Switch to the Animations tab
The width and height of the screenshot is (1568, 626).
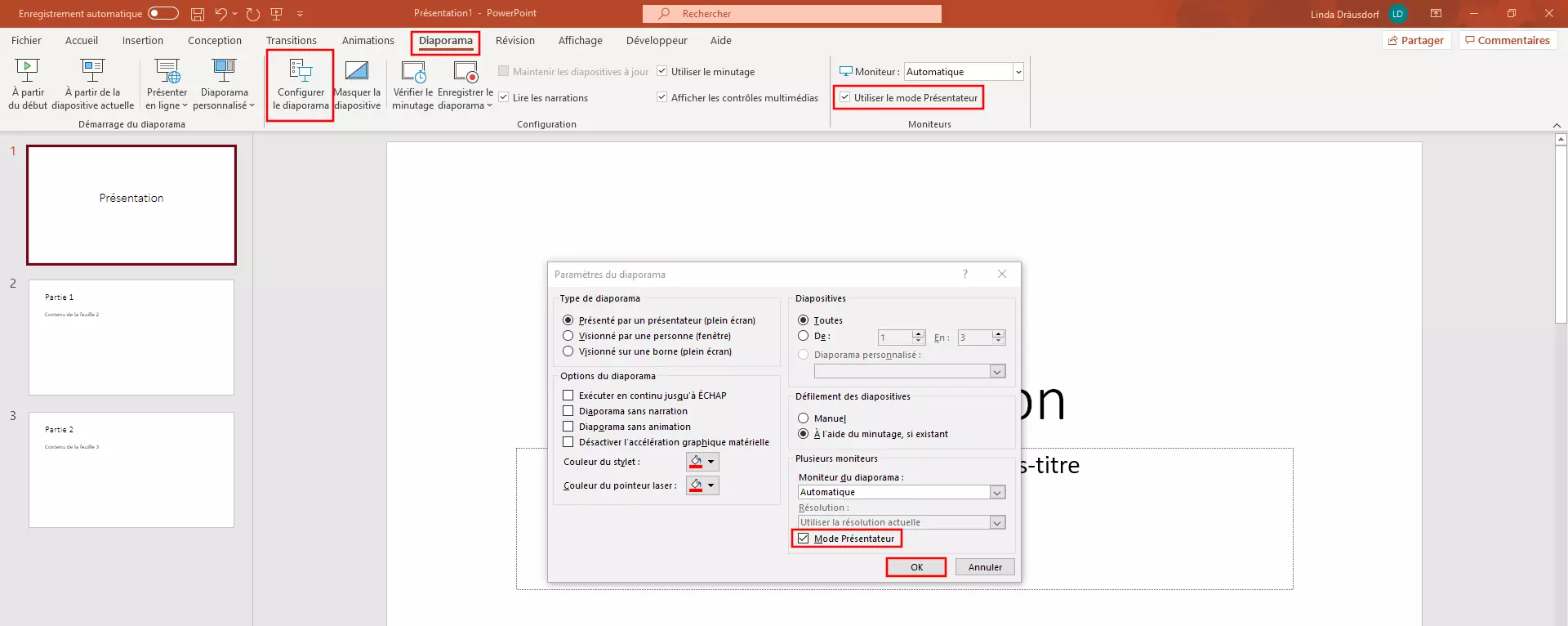[367, 40]
